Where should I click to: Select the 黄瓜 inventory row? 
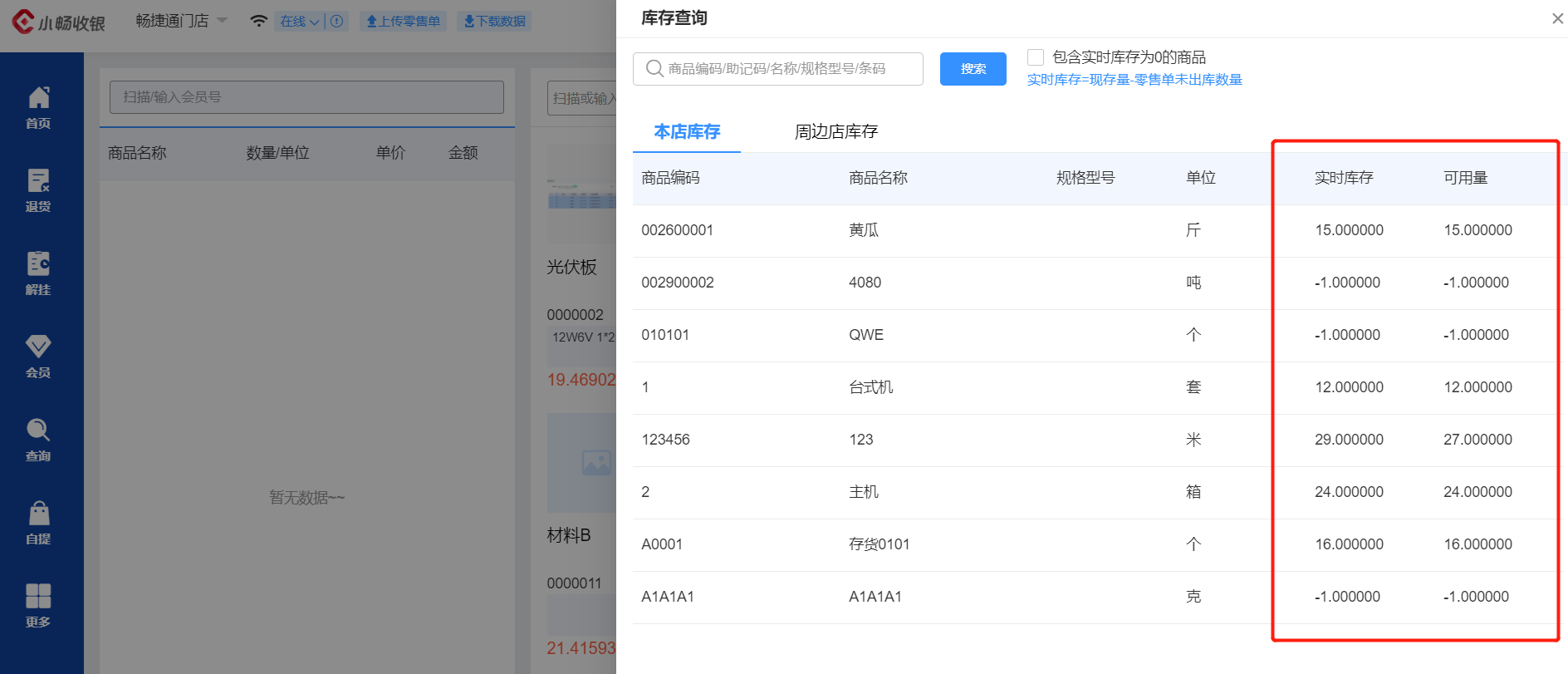point(1095,230)
